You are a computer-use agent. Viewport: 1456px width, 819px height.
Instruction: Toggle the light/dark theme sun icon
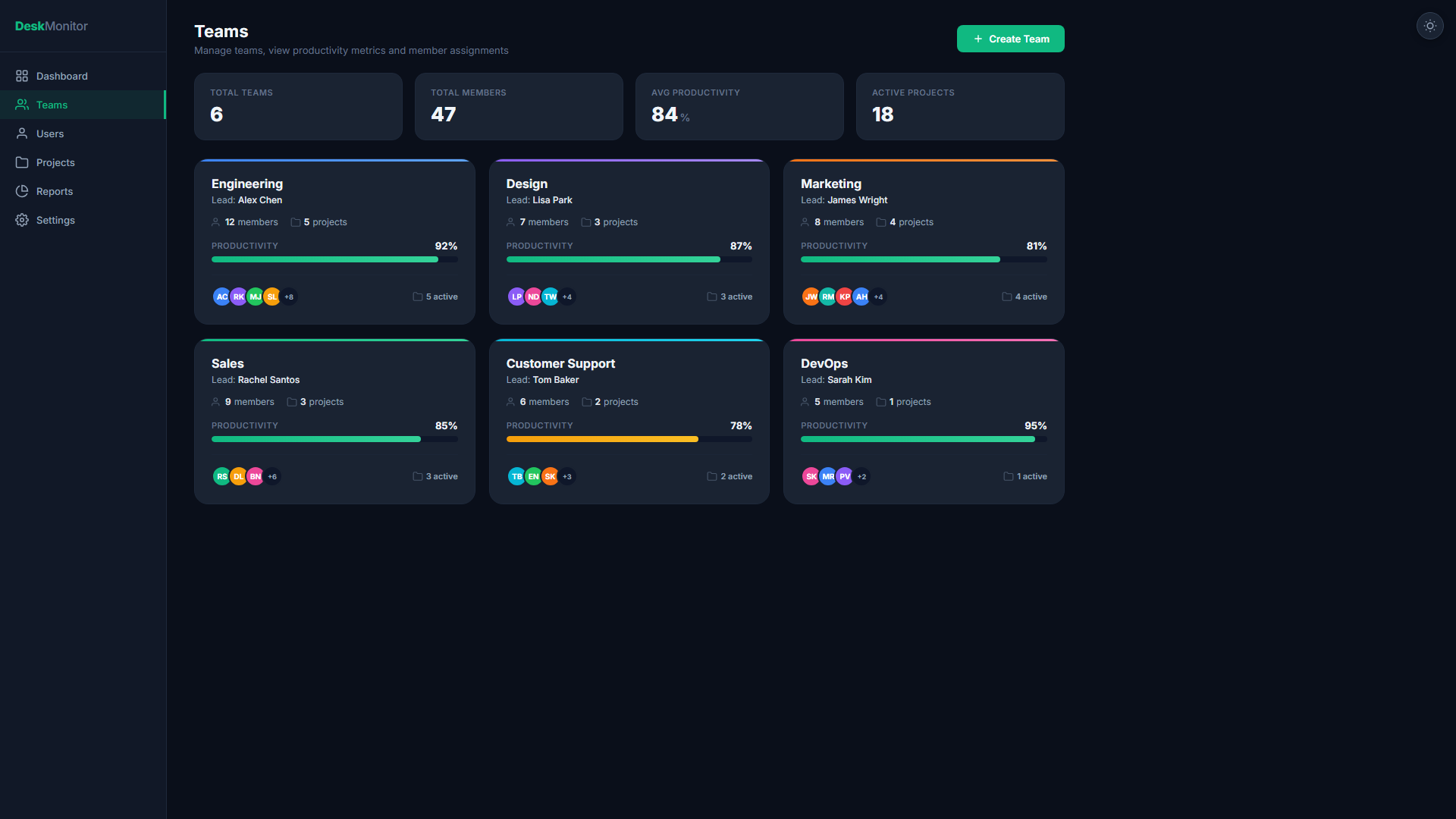[x=1429, y=26]
